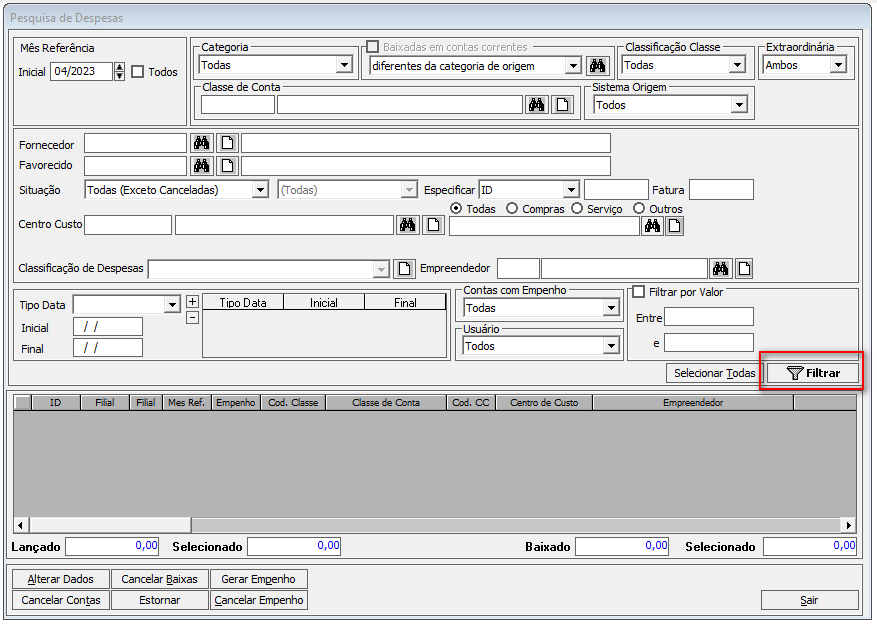
Task: Click the Gerar Empenho button
Action: click(259, 579)
